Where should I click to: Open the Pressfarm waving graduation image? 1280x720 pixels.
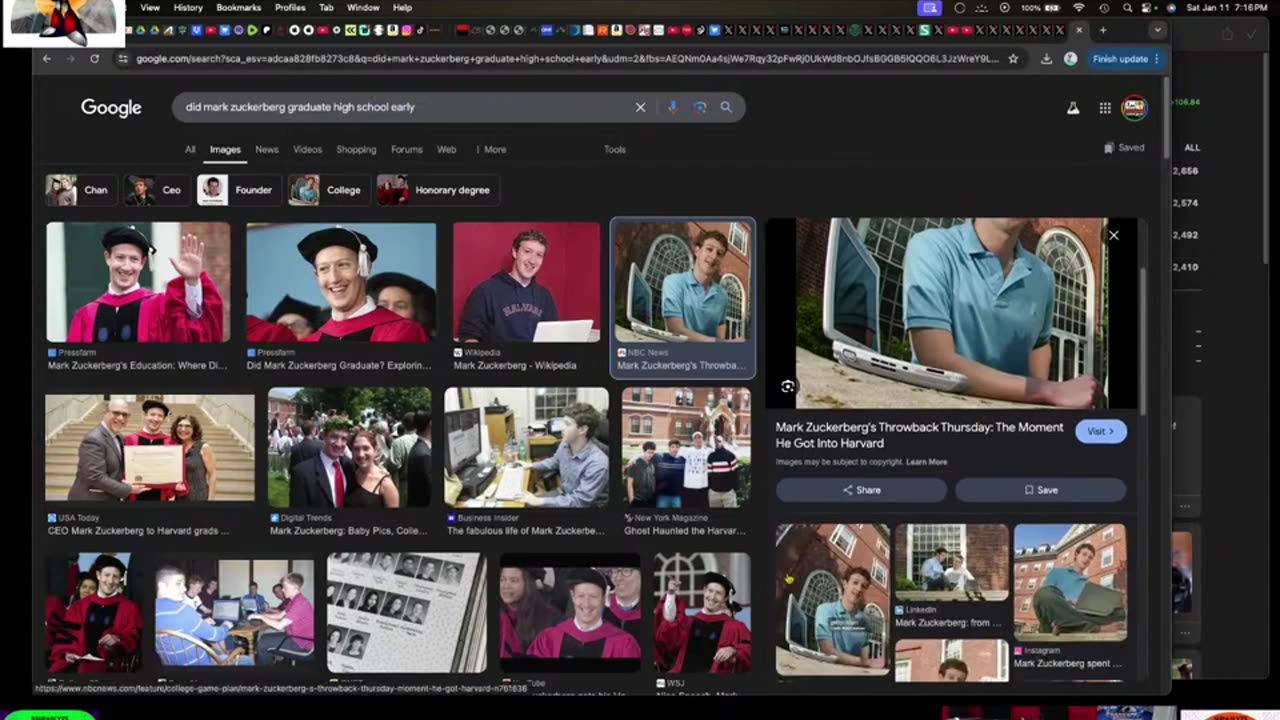coord(138,283)
